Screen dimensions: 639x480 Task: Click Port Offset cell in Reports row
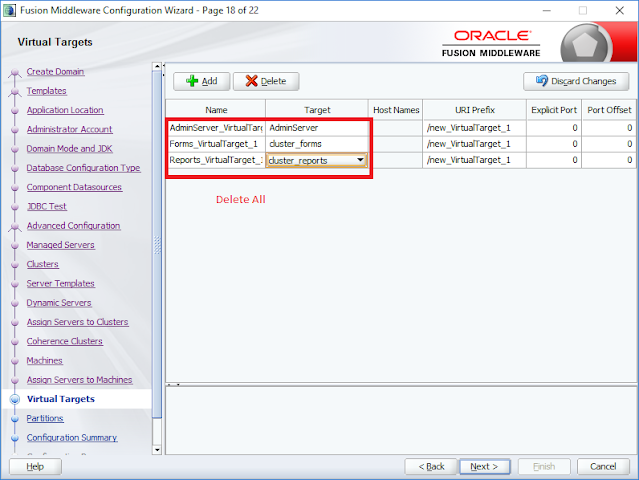[609, 160]
